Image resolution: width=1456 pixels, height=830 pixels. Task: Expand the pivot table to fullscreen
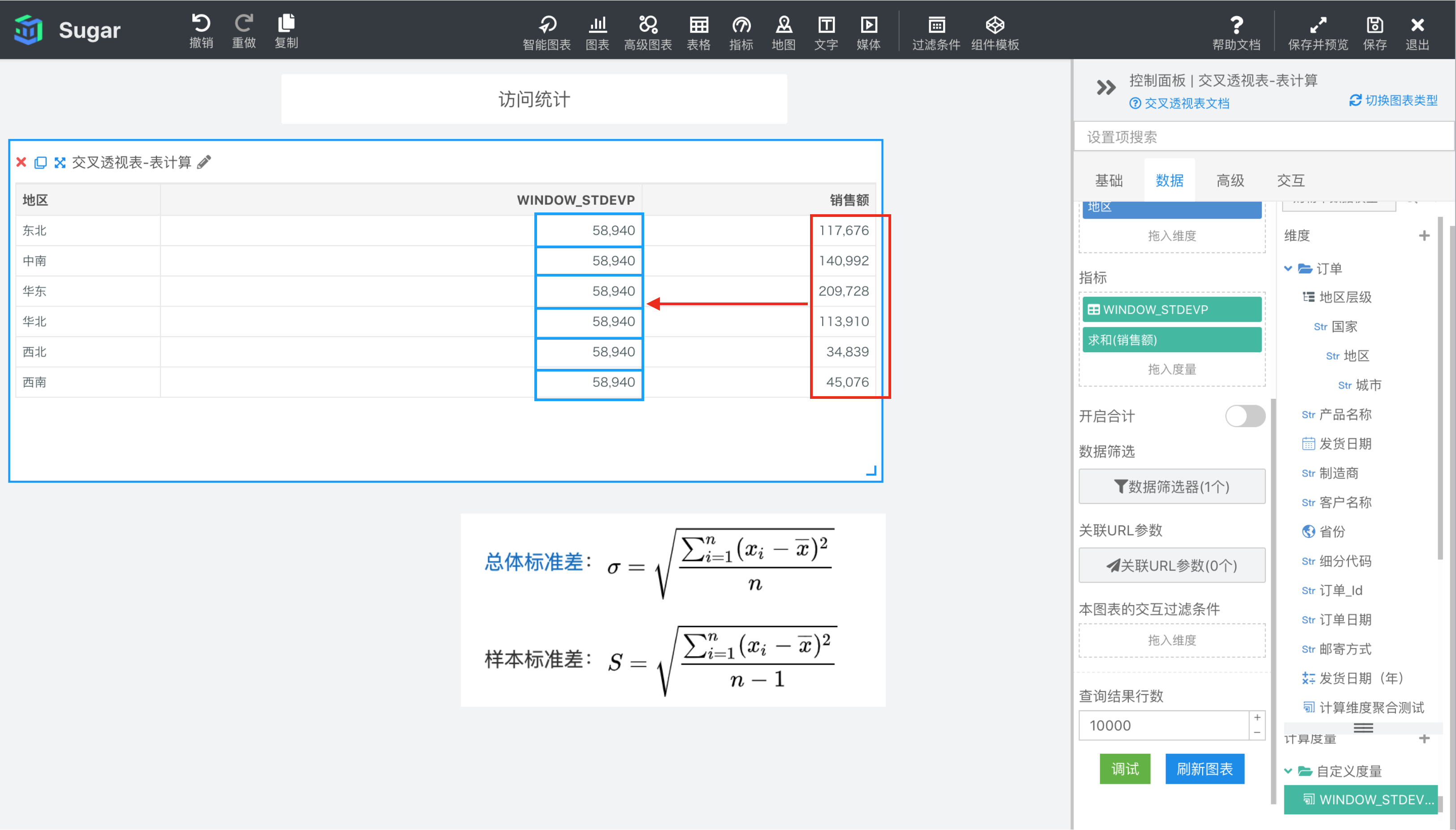(60, 163)
